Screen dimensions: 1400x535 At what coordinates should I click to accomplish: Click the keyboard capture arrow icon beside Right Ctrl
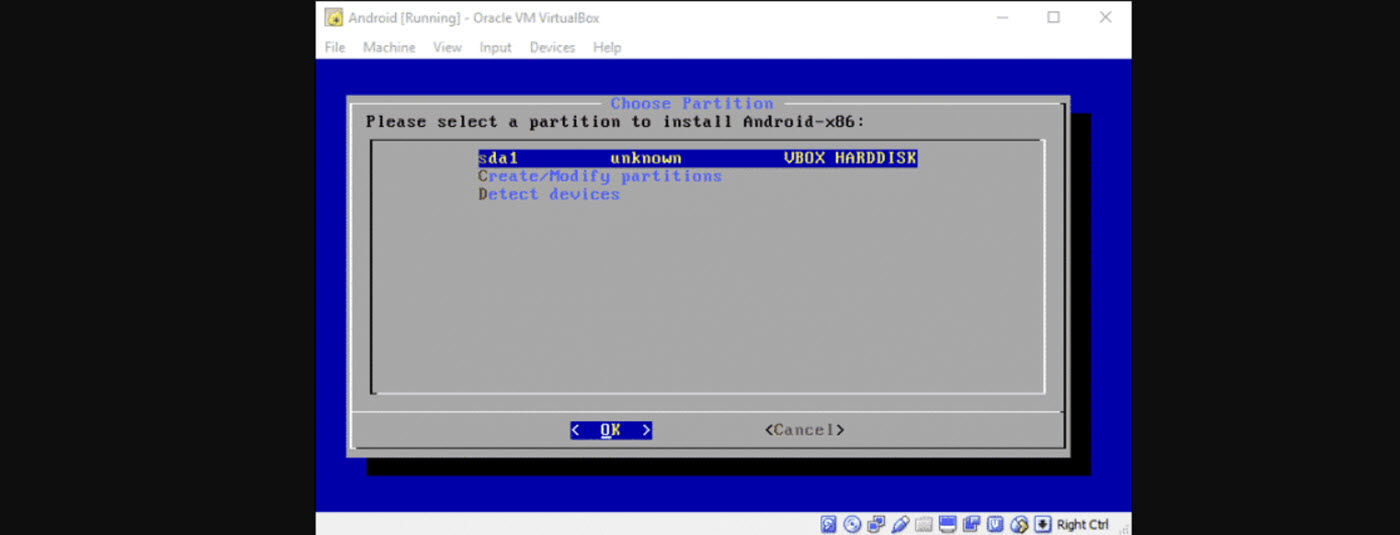[1043, 524]
